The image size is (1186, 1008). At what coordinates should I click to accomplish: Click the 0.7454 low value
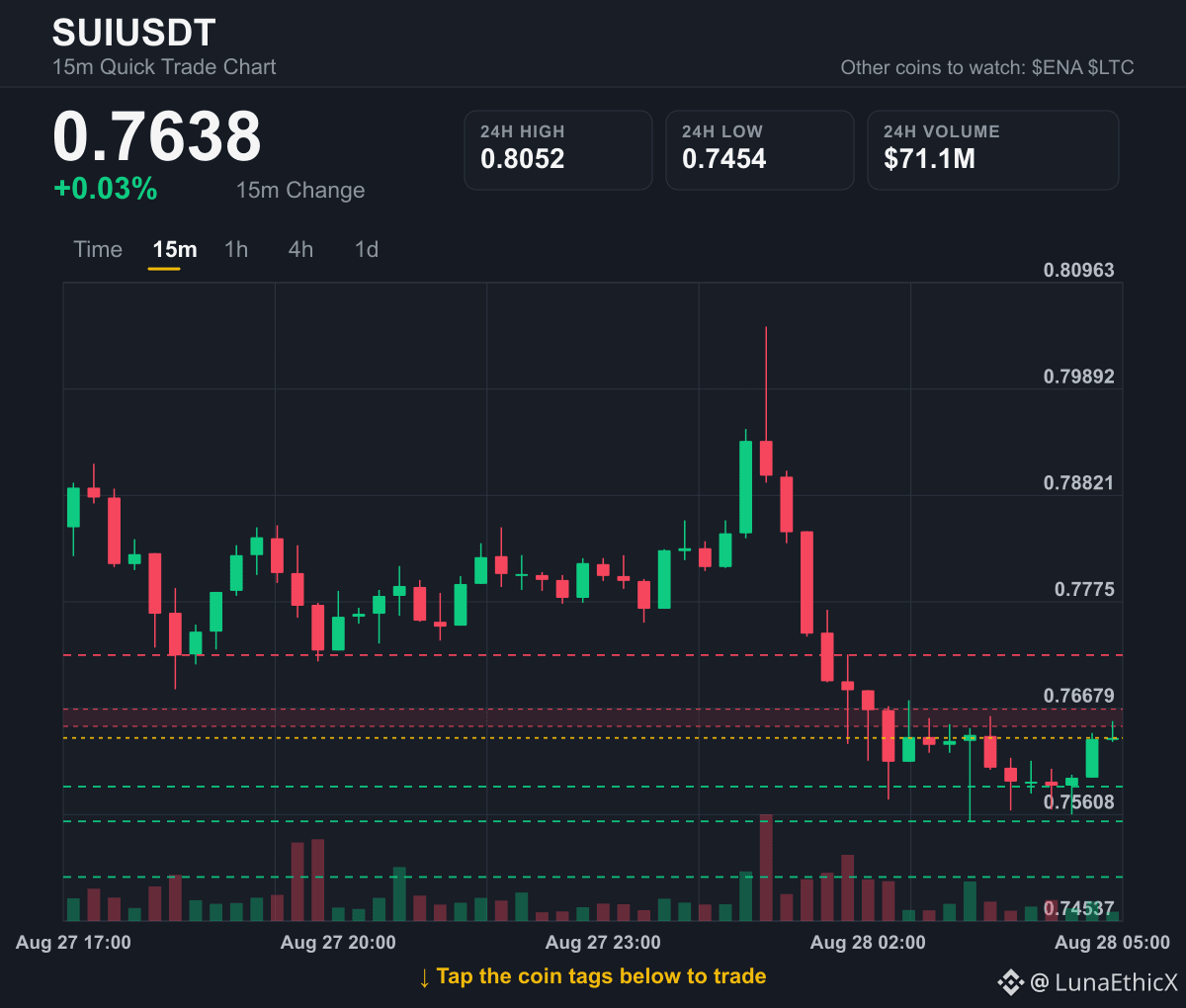coord(724,159)
